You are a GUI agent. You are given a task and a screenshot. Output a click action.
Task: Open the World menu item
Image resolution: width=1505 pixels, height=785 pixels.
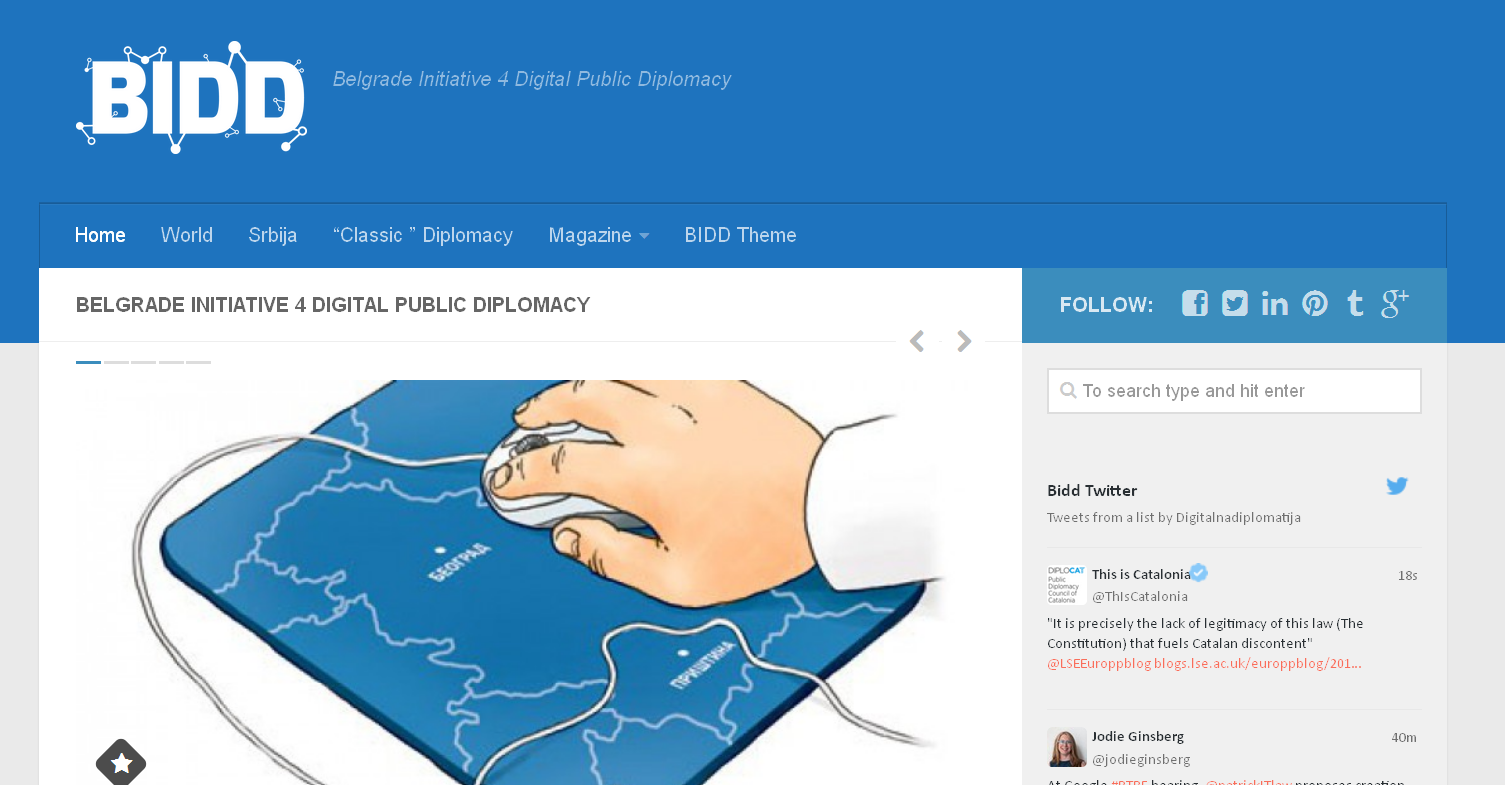(187, 236)
